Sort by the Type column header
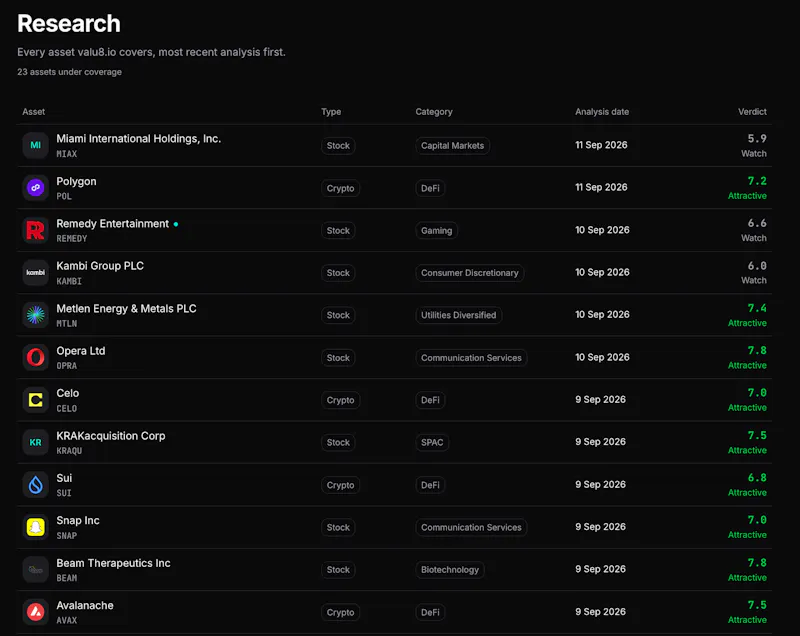This screenshot has height=636, width=800. [331, 112]
